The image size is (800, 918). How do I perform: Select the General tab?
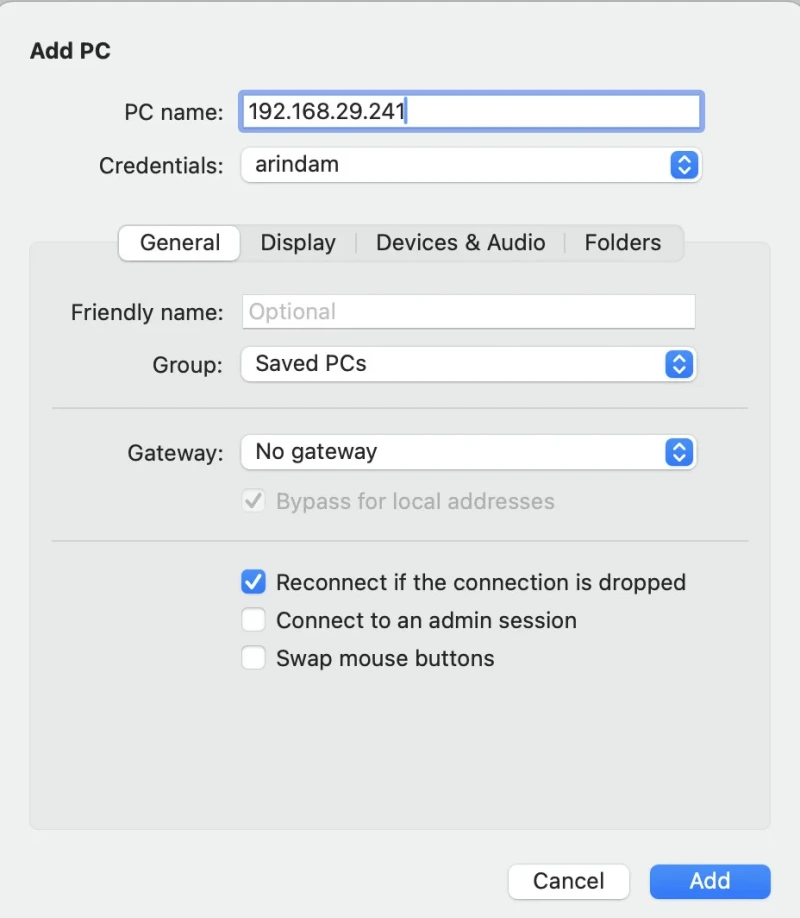pyautogui.click(x=179, y=243)
